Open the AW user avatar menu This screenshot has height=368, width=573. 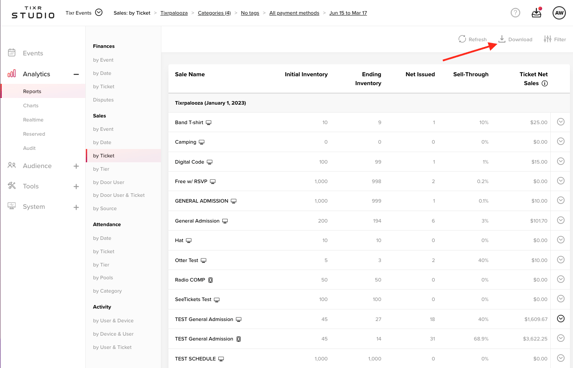coord(559,13)
